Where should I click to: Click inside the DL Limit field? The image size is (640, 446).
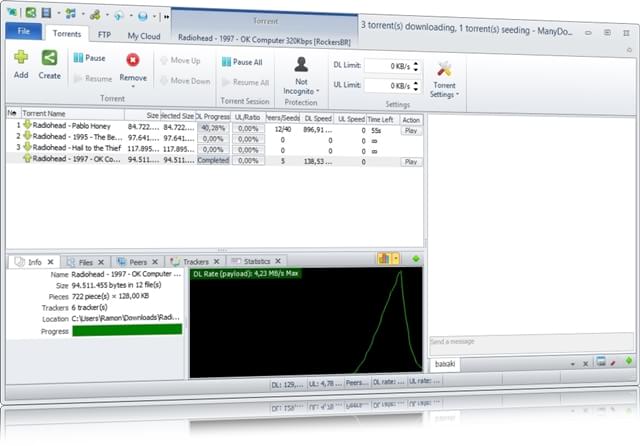(388, 66)
